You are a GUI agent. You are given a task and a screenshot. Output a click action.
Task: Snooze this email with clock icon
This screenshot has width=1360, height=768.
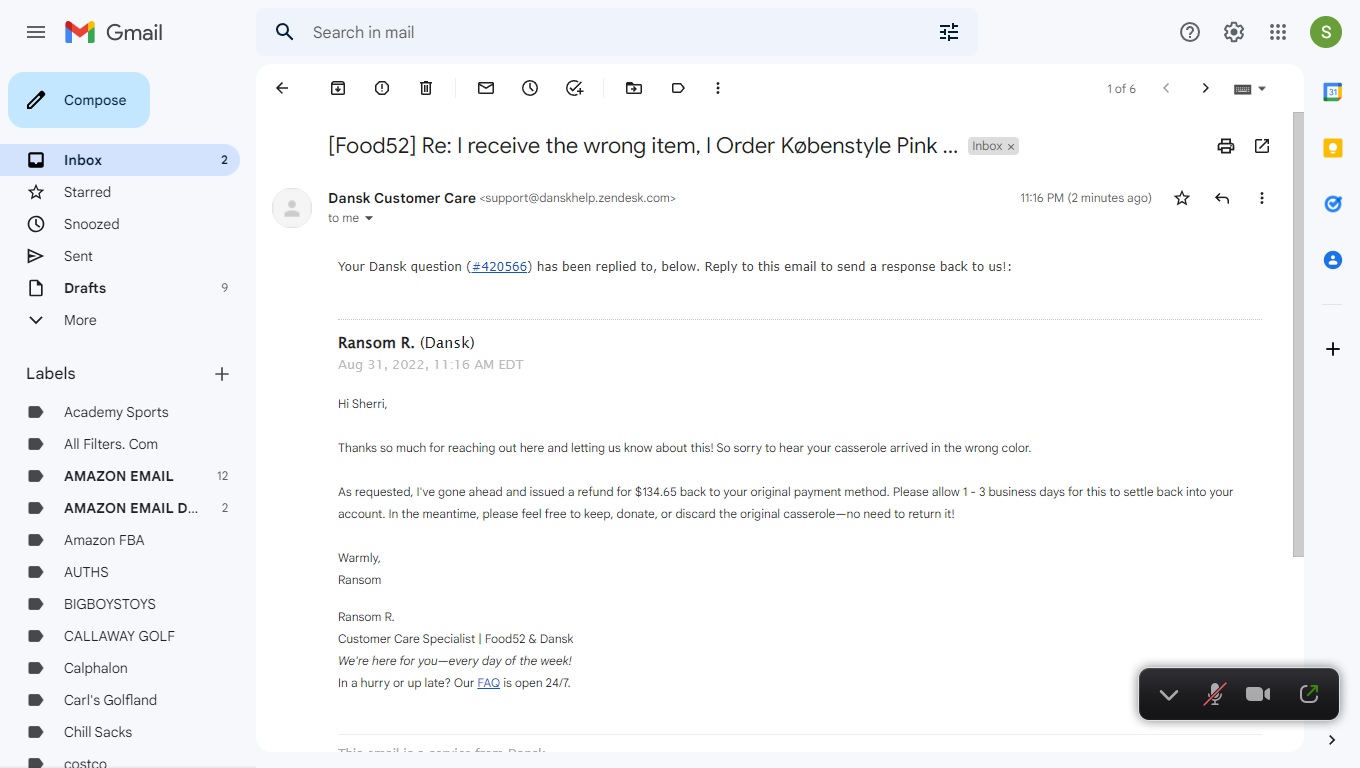click(x=530, y=88)
